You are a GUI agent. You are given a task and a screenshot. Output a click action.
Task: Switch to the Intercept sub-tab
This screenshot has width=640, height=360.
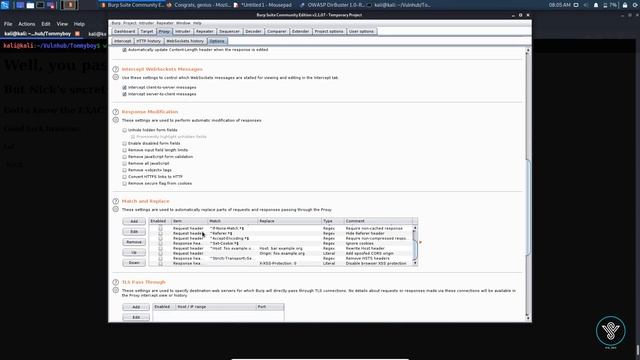point(122,41)
